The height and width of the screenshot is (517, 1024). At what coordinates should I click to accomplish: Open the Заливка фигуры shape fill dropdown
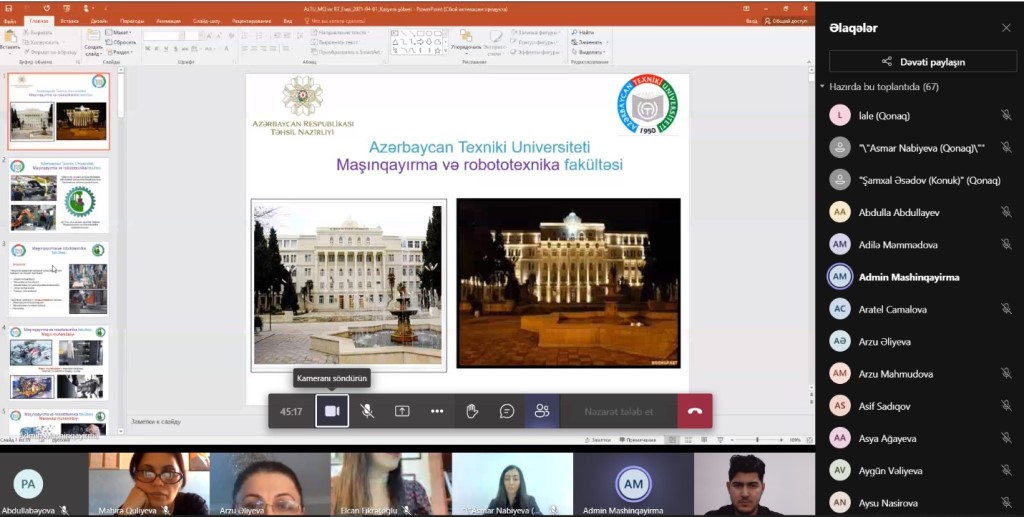[x=536, y=32]
